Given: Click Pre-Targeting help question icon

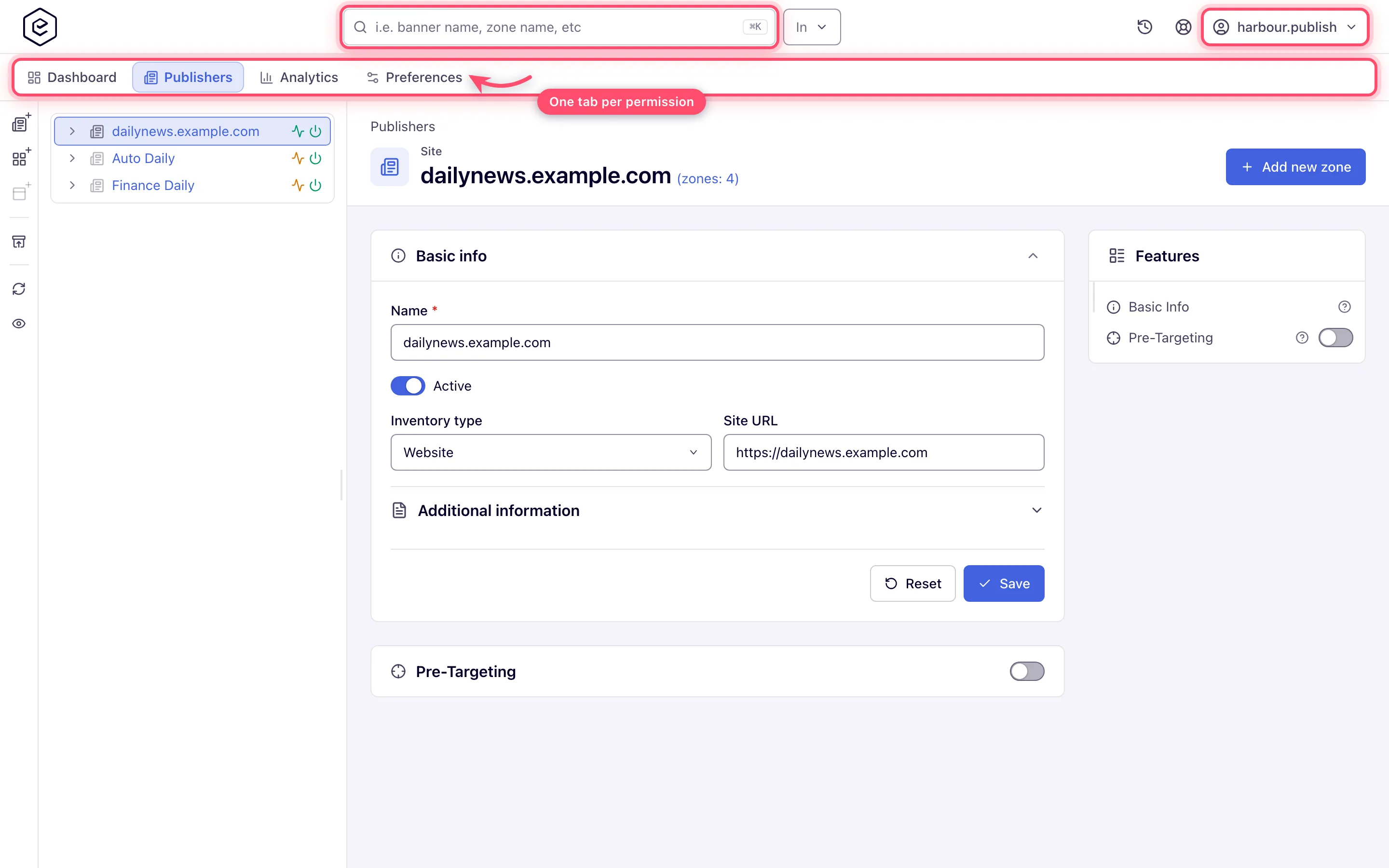Looking at the screenshot, I should pos(1302,338).
